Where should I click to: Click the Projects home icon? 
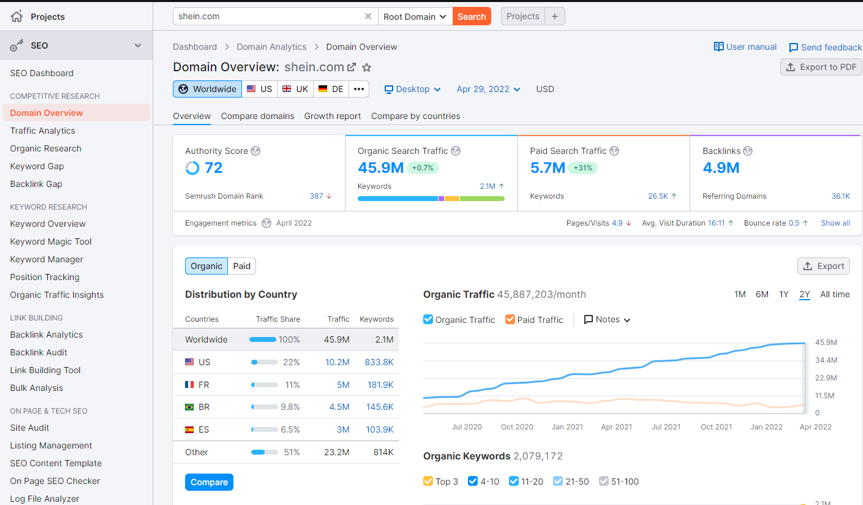click(17, 17)
